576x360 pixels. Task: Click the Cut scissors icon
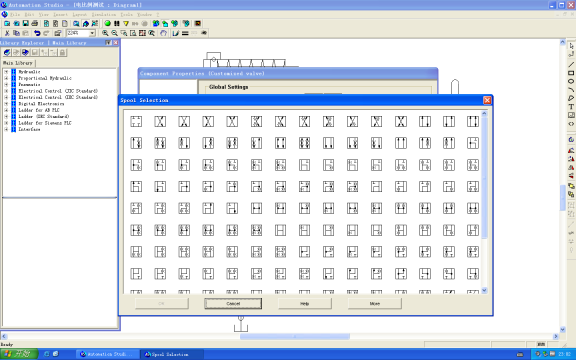(x=7, y=33)
